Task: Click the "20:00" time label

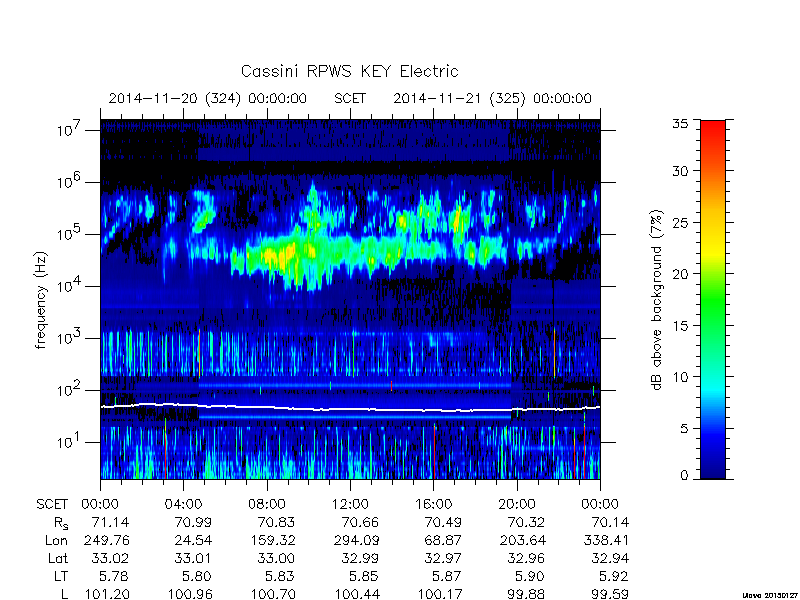Action: 516,505
